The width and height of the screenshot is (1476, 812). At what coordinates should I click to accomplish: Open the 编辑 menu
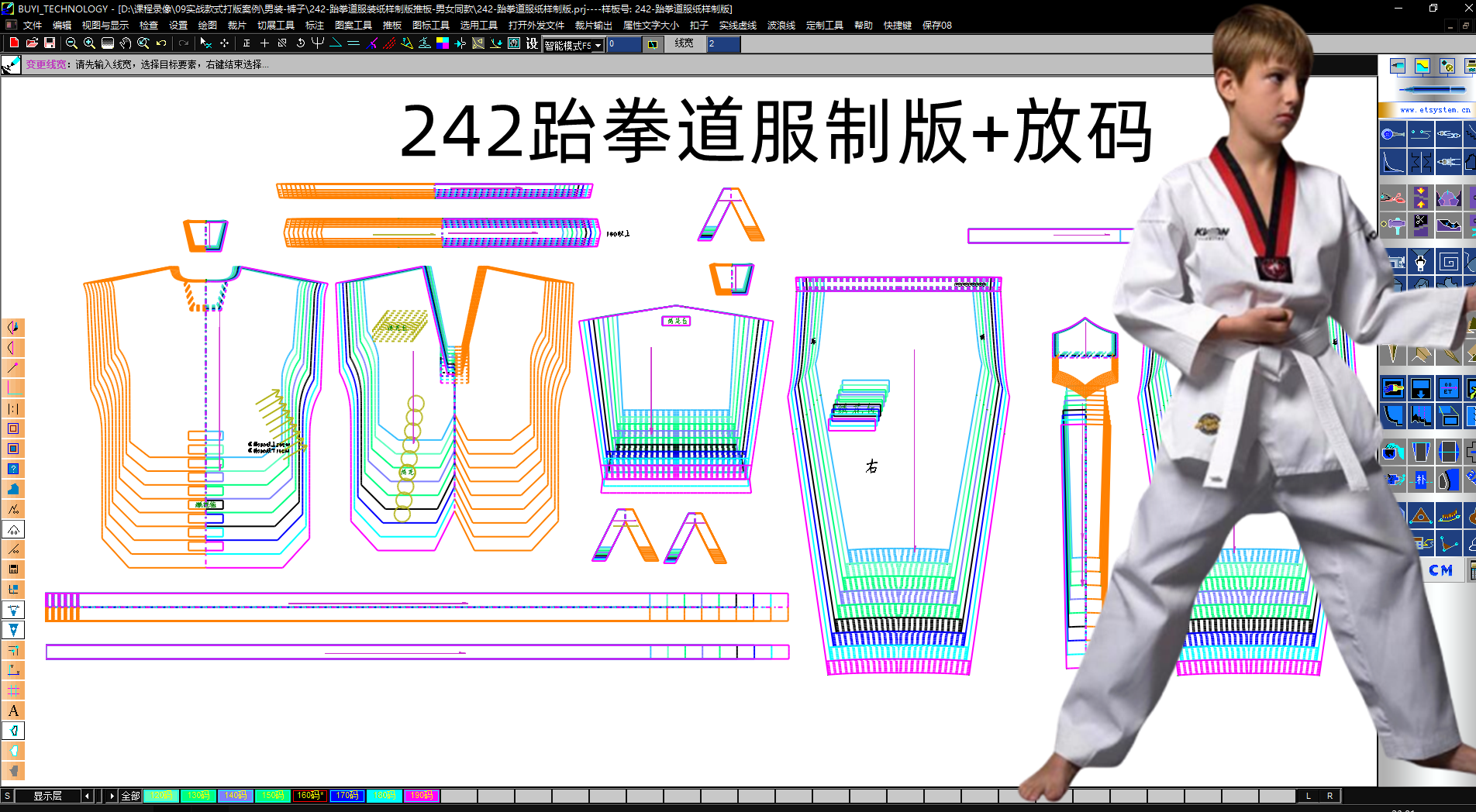click(62, 25)
